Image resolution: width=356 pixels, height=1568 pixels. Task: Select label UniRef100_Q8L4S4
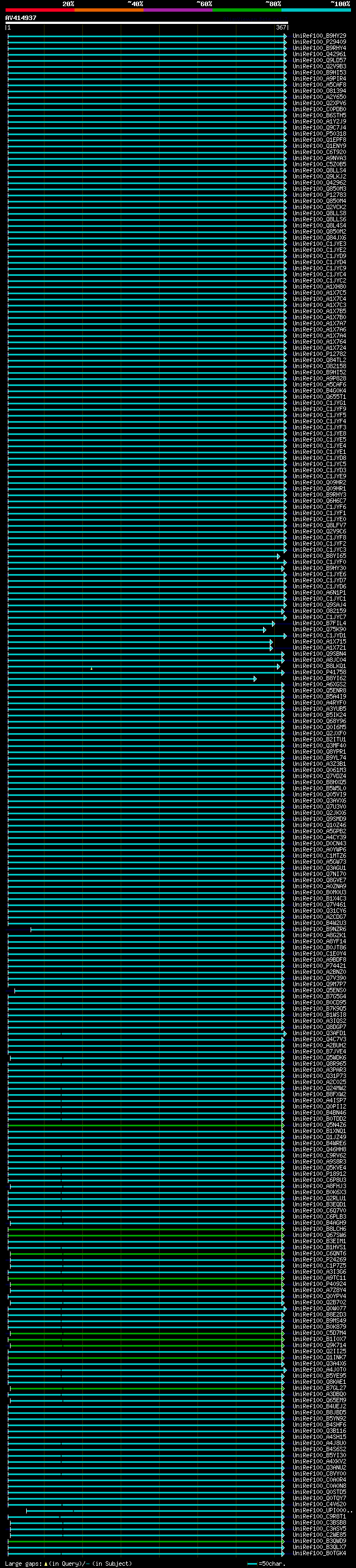319,225
